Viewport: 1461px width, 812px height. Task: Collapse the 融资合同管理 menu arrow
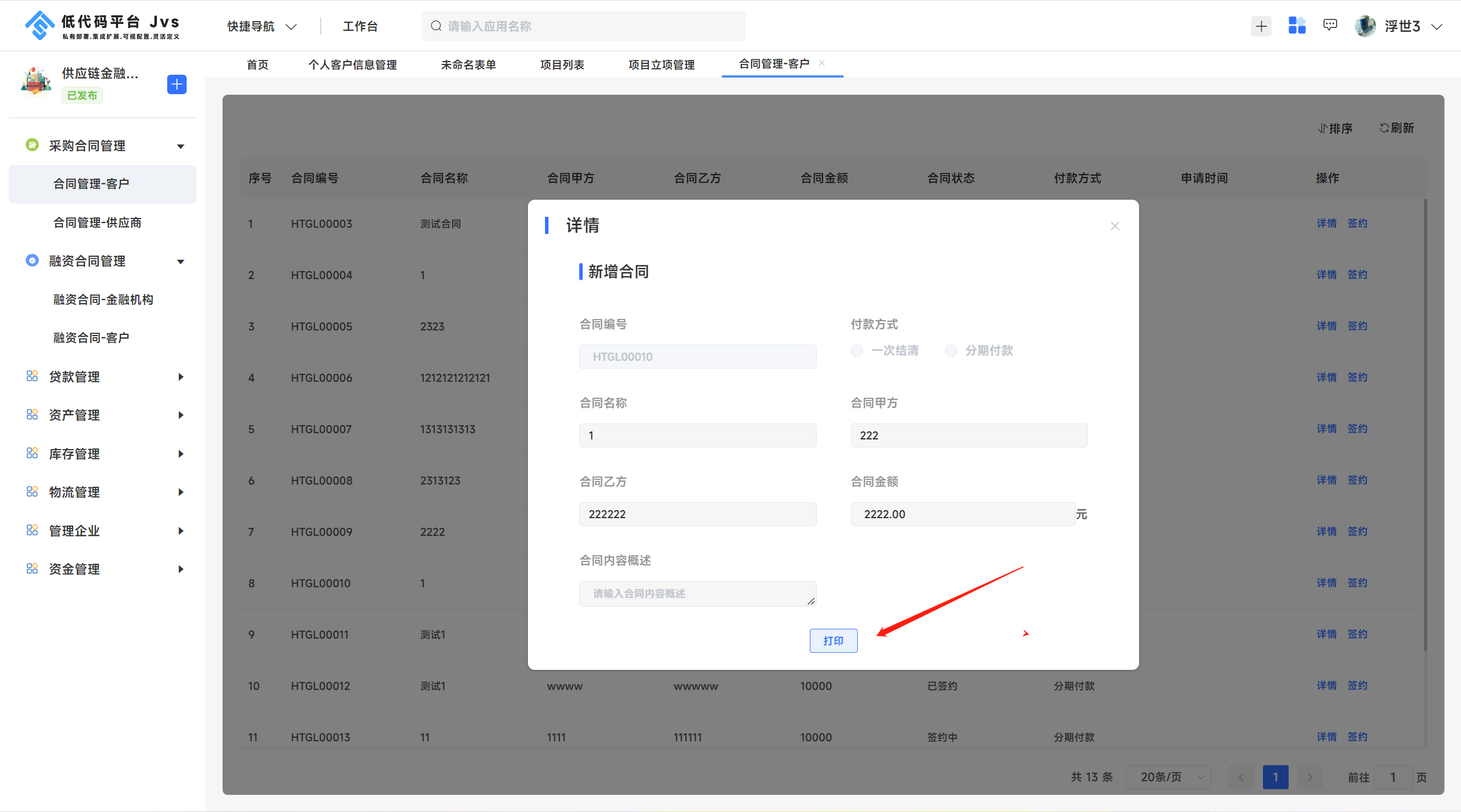click(x=181, y=262)
